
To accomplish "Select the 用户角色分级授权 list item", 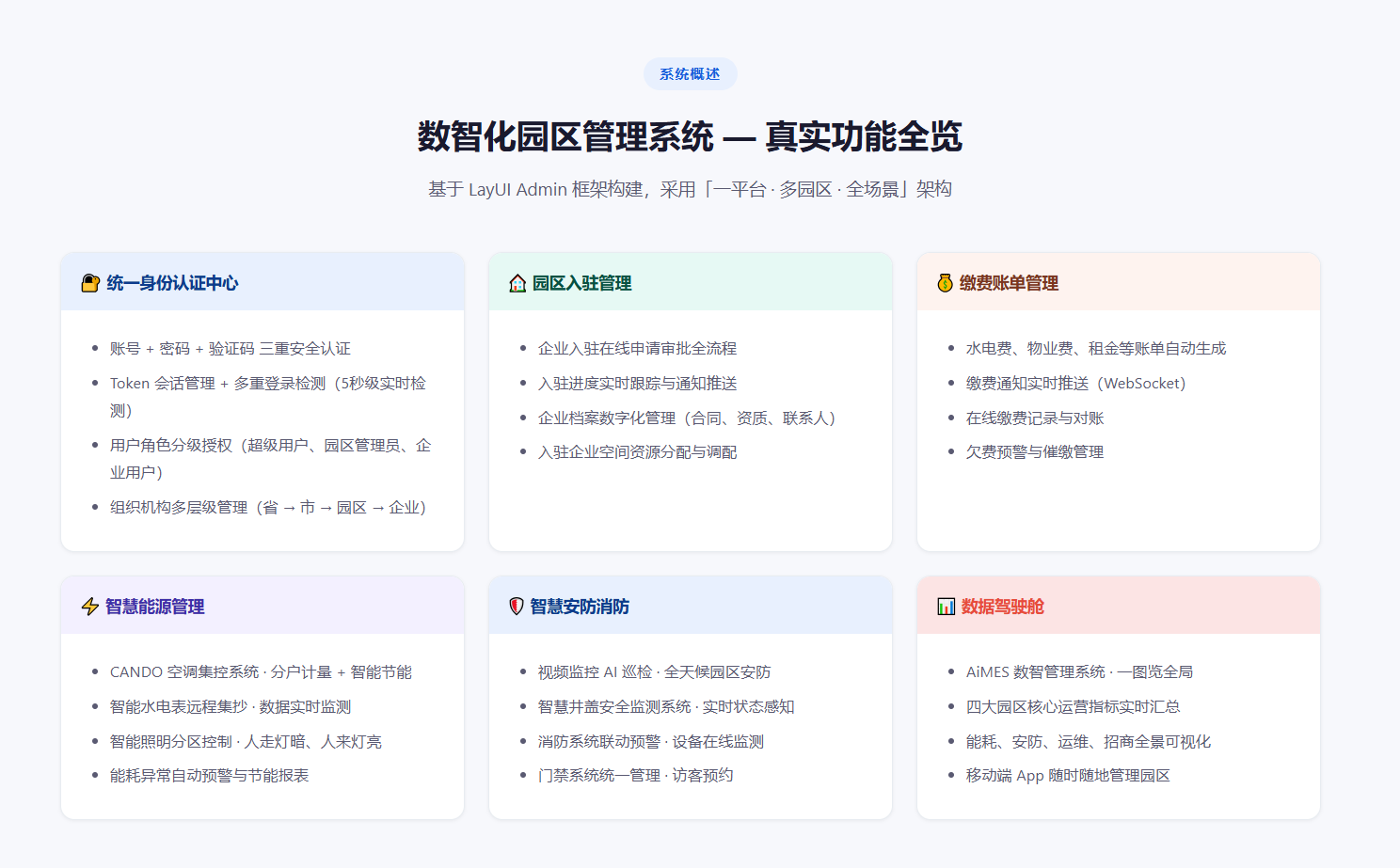I will click(x=271, y=459).
